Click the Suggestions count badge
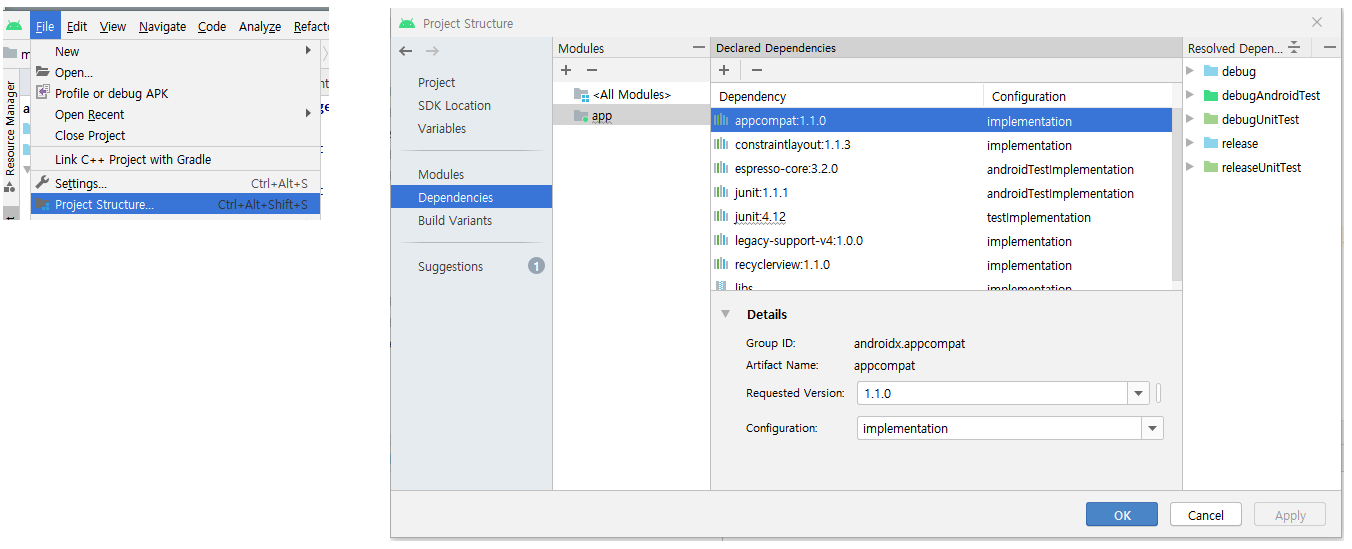The width and height of the screenshot is (1352, 549). point(537,266)
